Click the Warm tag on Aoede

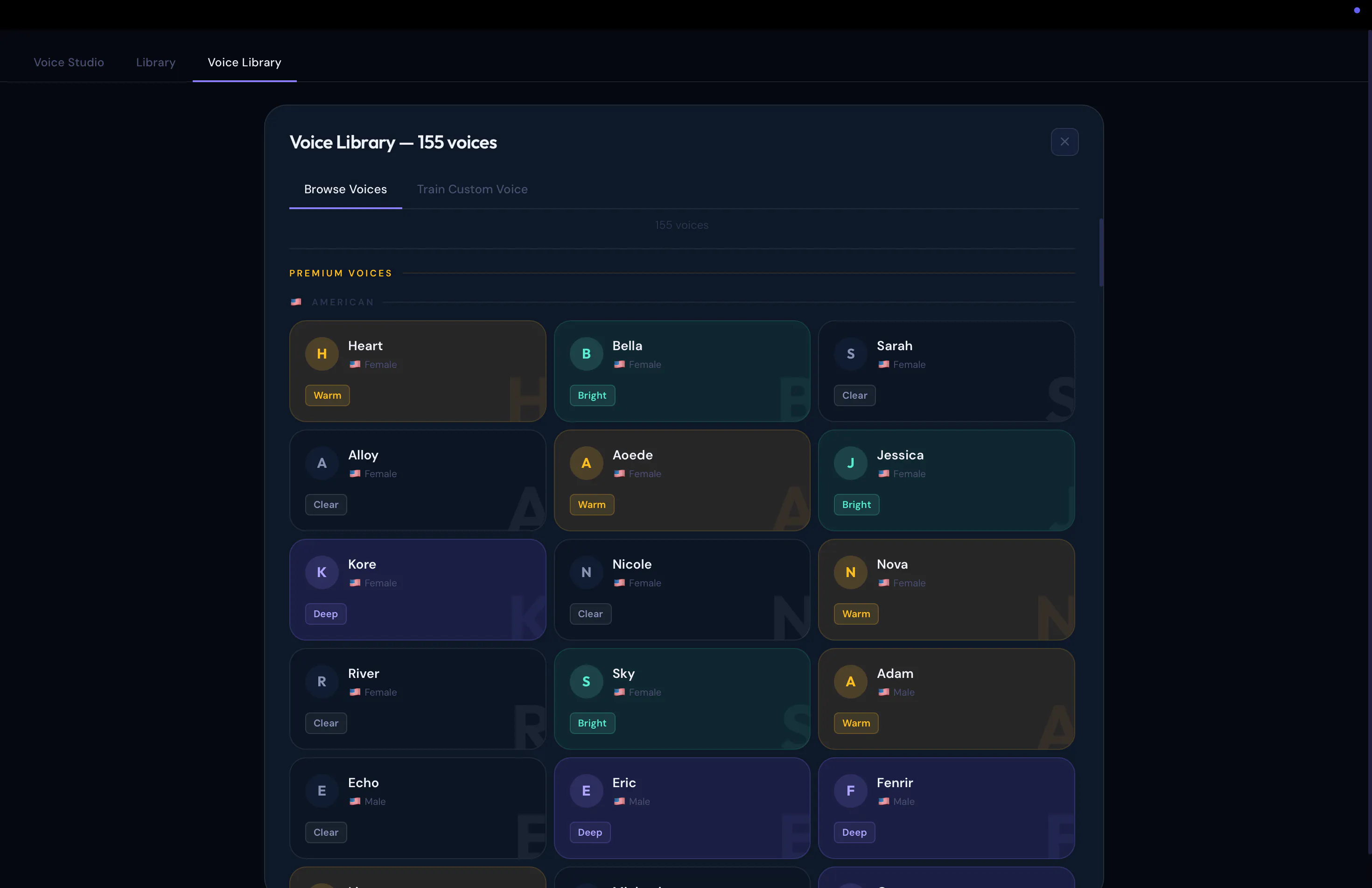592,505
